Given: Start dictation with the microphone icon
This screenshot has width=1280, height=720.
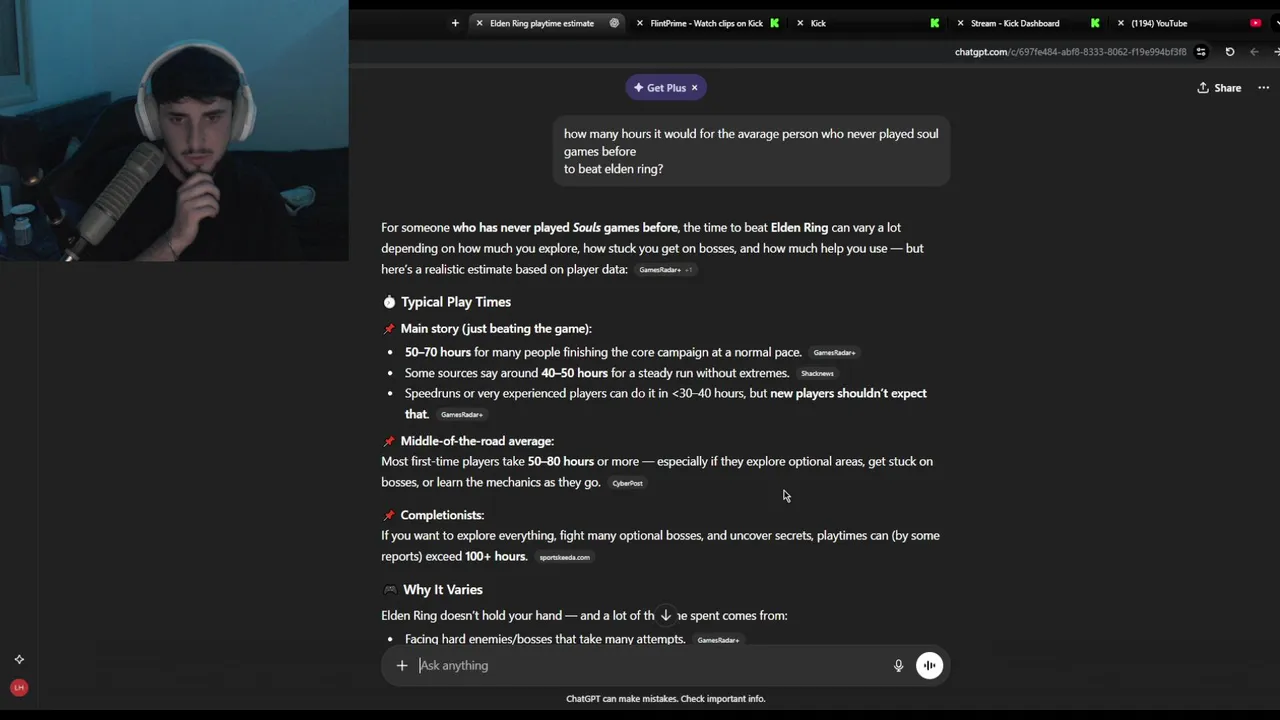Looking at the screenshot, I should pos(898,665).
